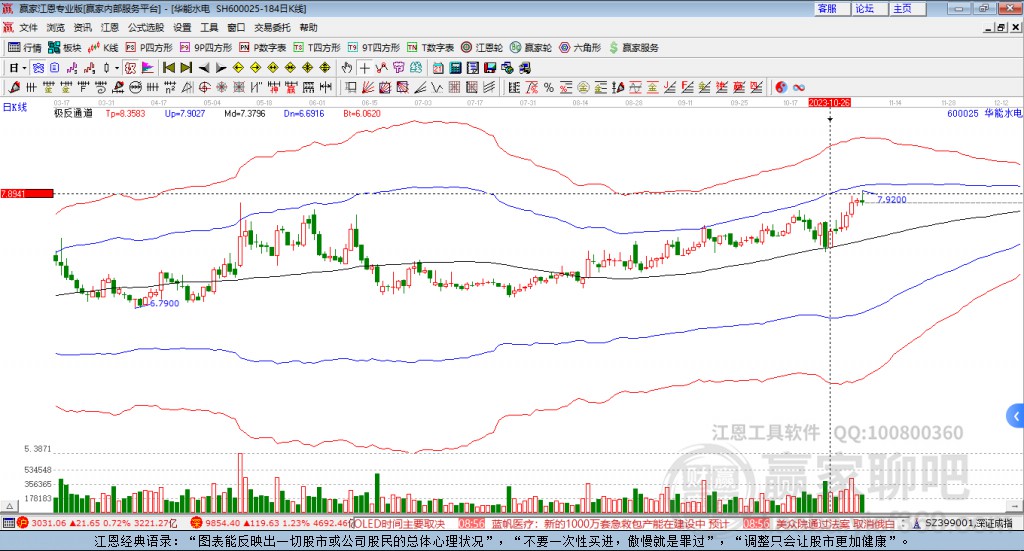Toggle the 极 channel indicator icon

point(131,68)
